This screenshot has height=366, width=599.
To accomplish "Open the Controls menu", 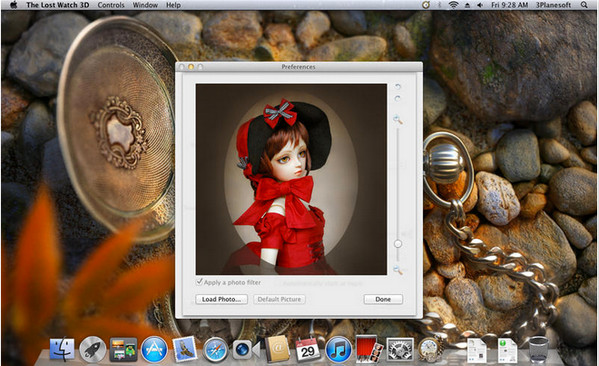I will click(x=111, y=5).
